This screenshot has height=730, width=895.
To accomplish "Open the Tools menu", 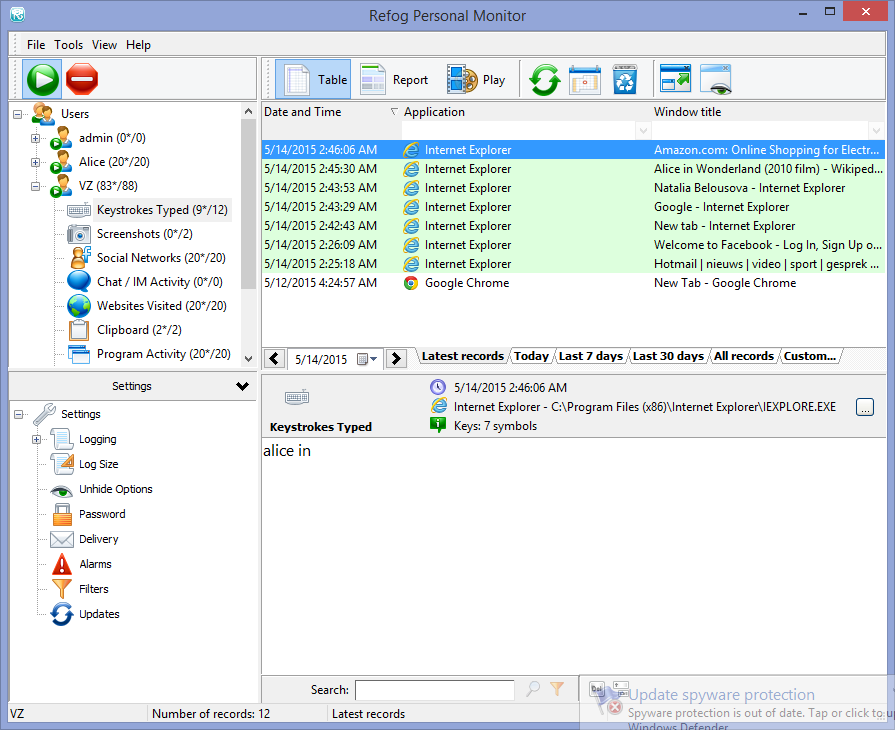I will click(x=68, y=45).
